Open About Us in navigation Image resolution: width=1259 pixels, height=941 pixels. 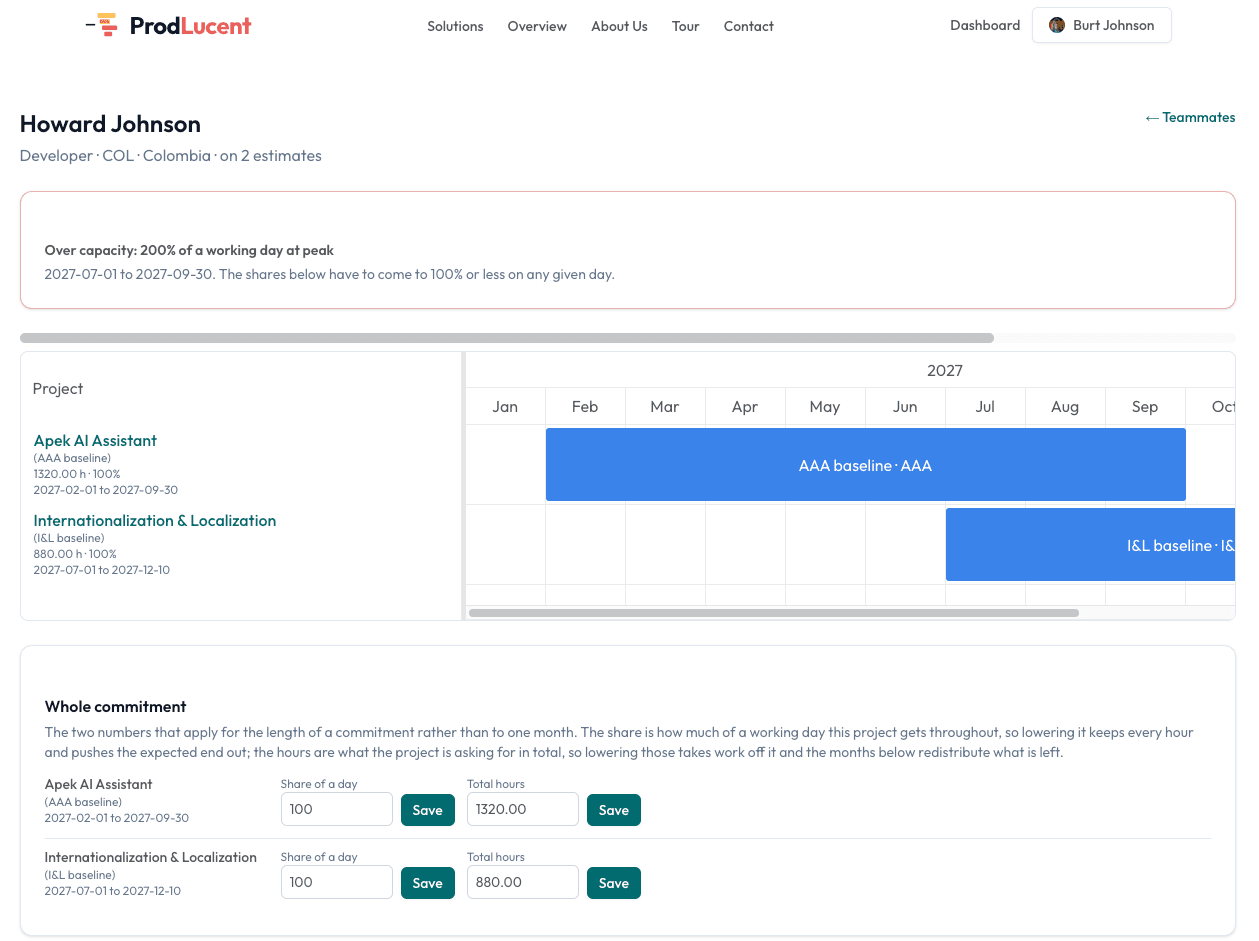(x=619, y=26)
